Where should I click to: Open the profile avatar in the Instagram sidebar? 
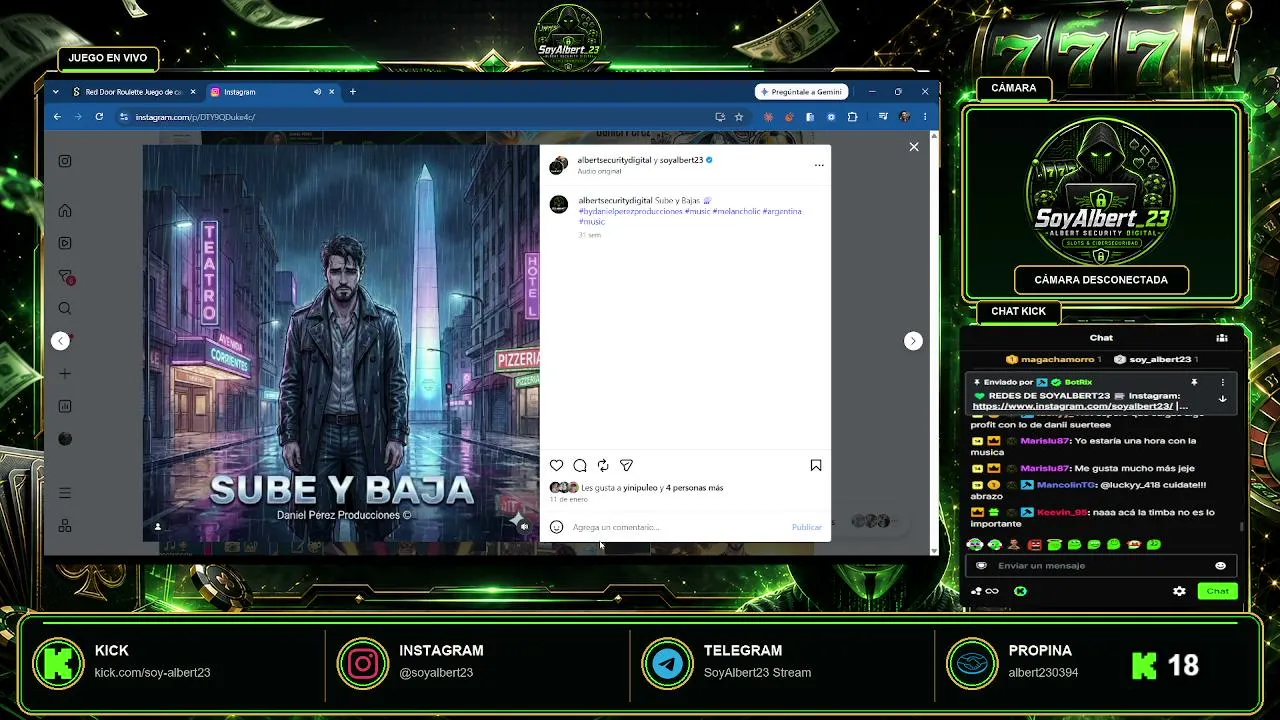pyautogui.click(x=65, y=439)
